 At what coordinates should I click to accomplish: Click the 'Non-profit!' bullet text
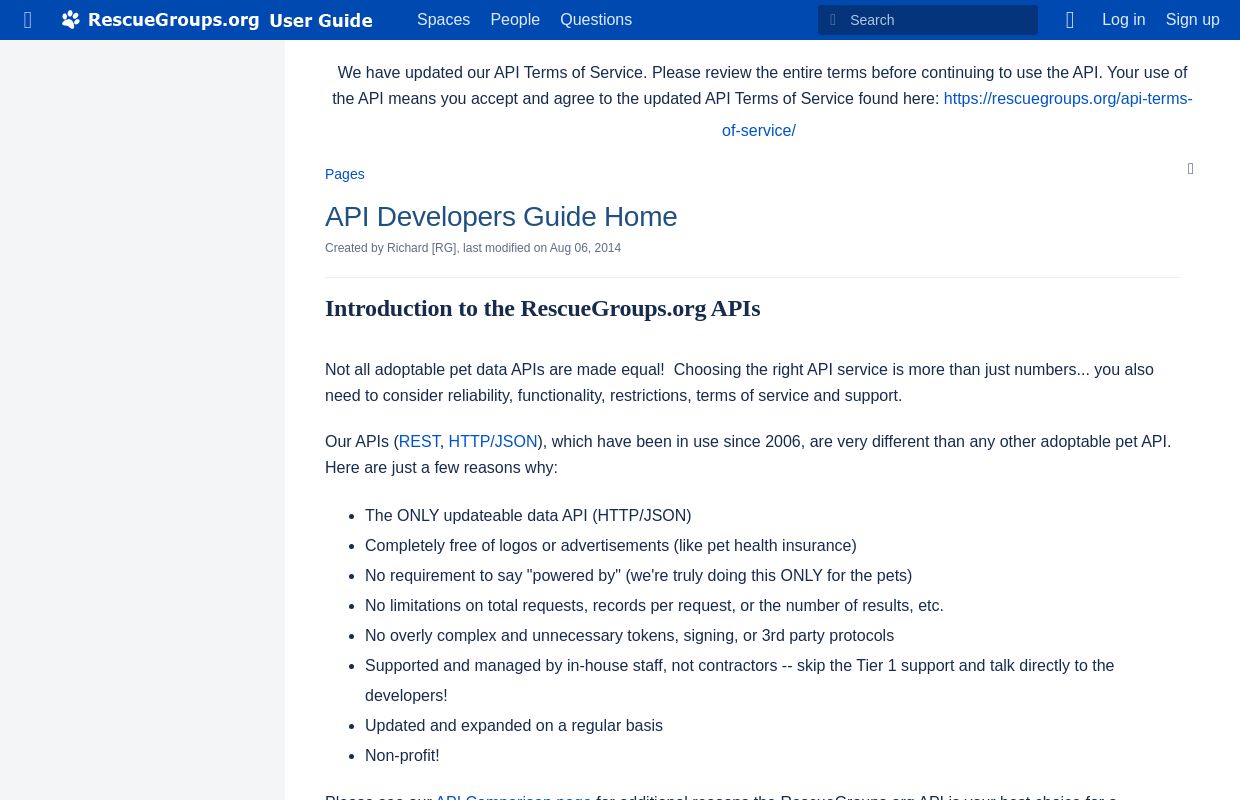(402, 756)
